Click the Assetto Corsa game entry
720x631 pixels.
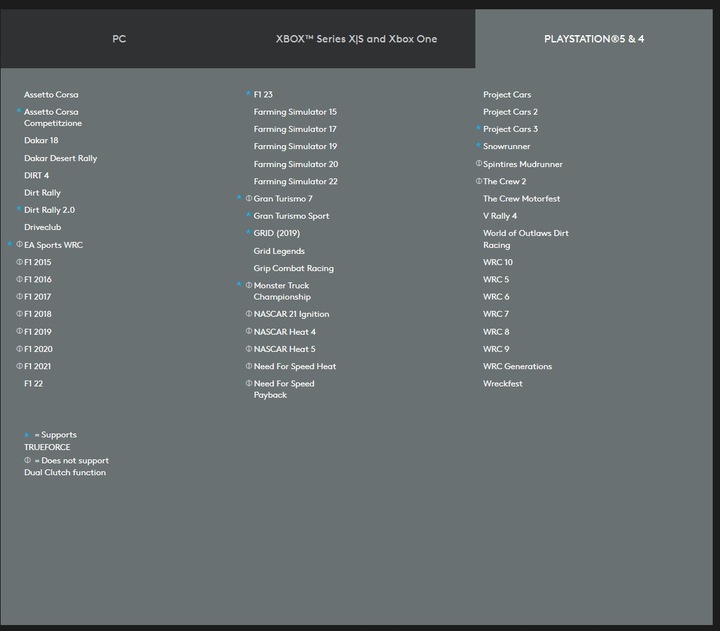(x=51, y=95)
